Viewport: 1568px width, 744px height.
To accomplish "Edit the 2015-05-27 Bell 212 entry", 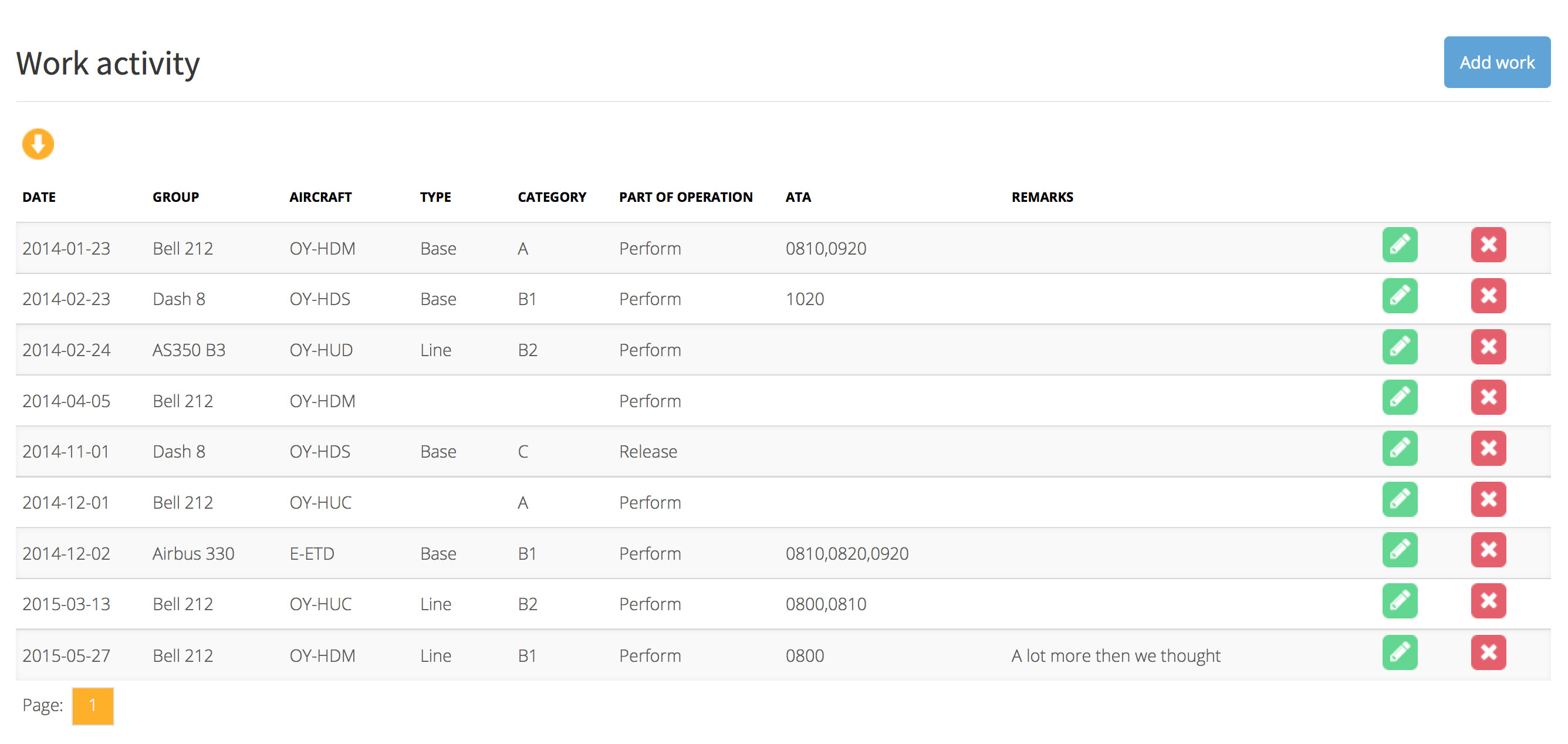I will coord(1400,652).
